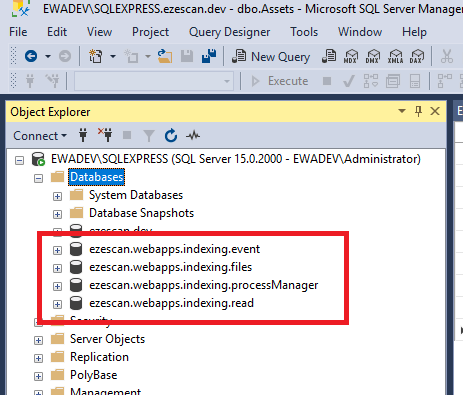This screenshot has width=463, height=395.
Task: Click the navigate back arrow button
Action: (31, 56)
